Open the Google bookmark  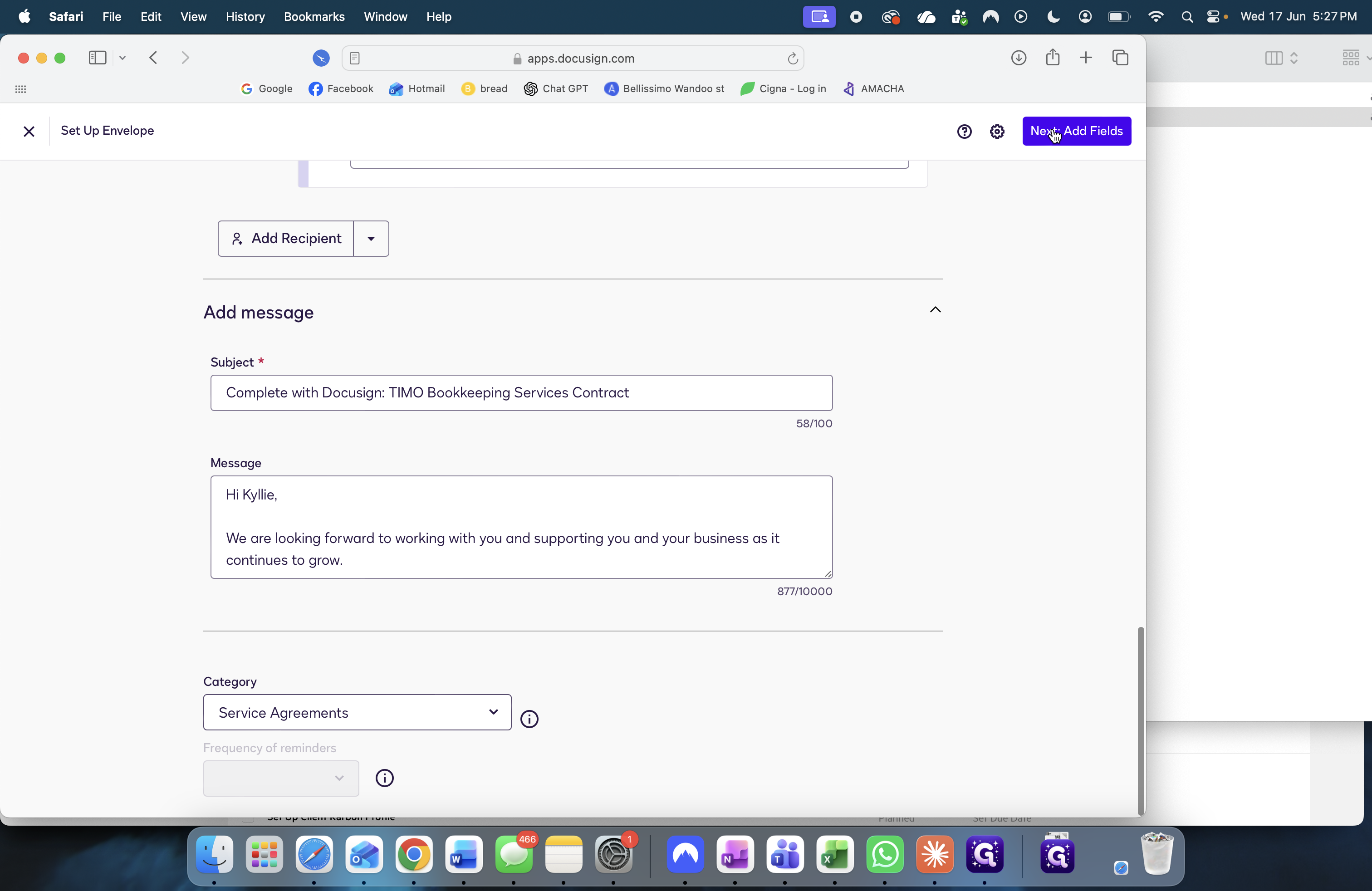point(266,89)
